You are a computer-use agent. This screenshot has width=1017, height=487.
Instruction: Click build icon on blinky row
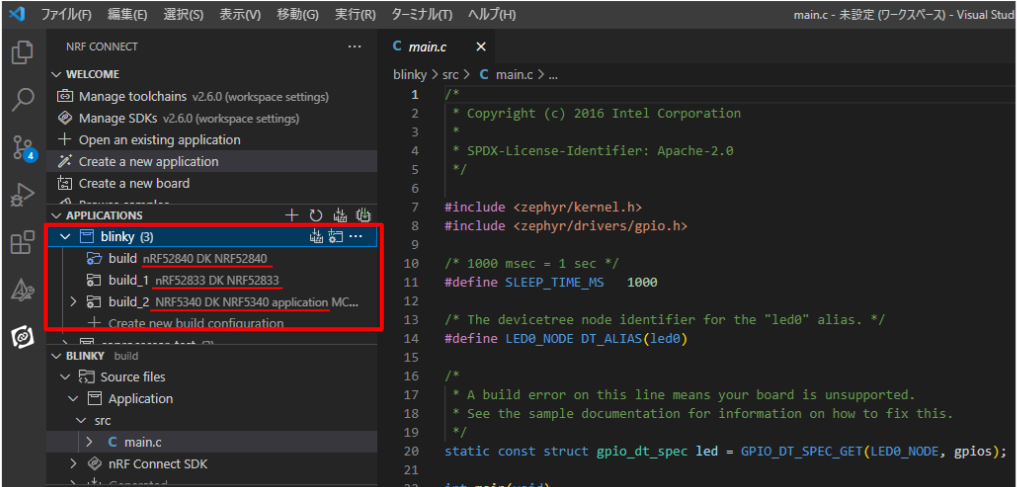click(x=316, y=237)
